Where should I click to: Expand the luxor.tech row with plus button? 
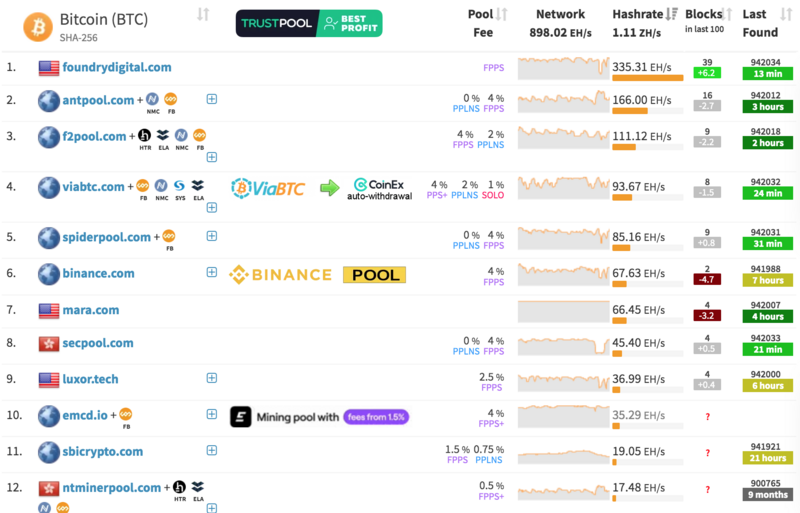(x=211, y=378)
